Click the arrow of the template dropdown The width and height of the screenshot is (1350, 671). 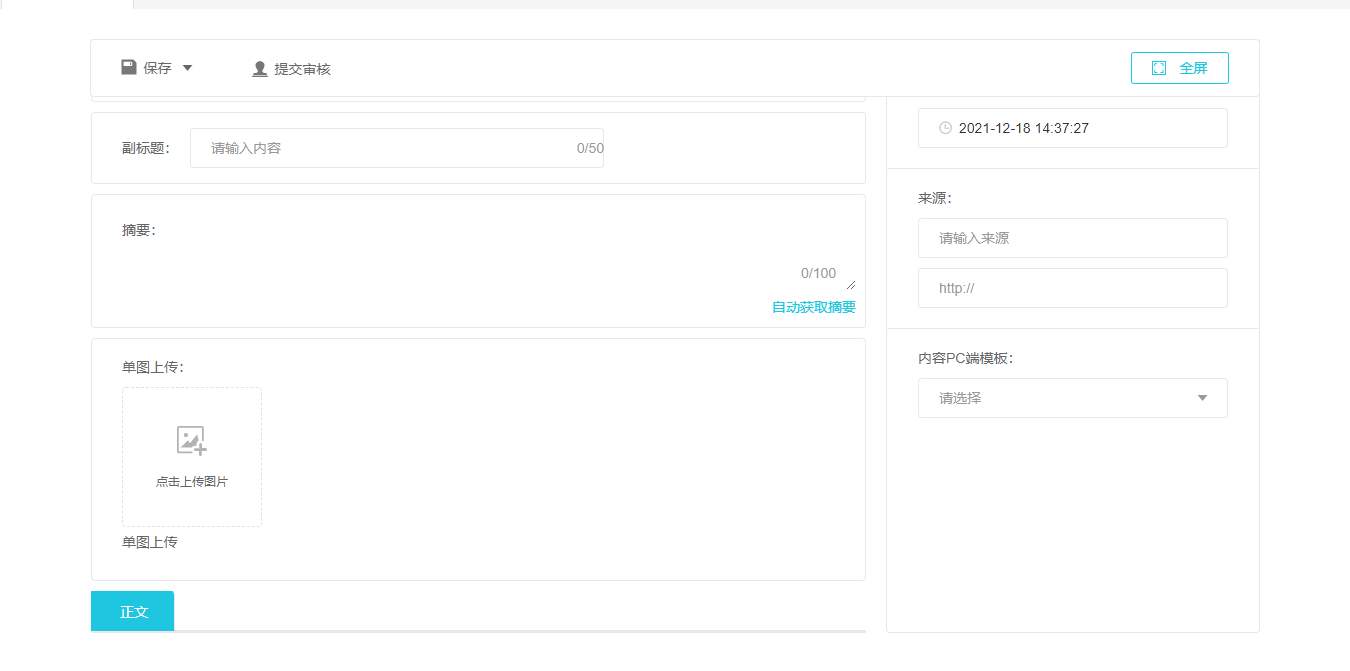(1202, 398)
